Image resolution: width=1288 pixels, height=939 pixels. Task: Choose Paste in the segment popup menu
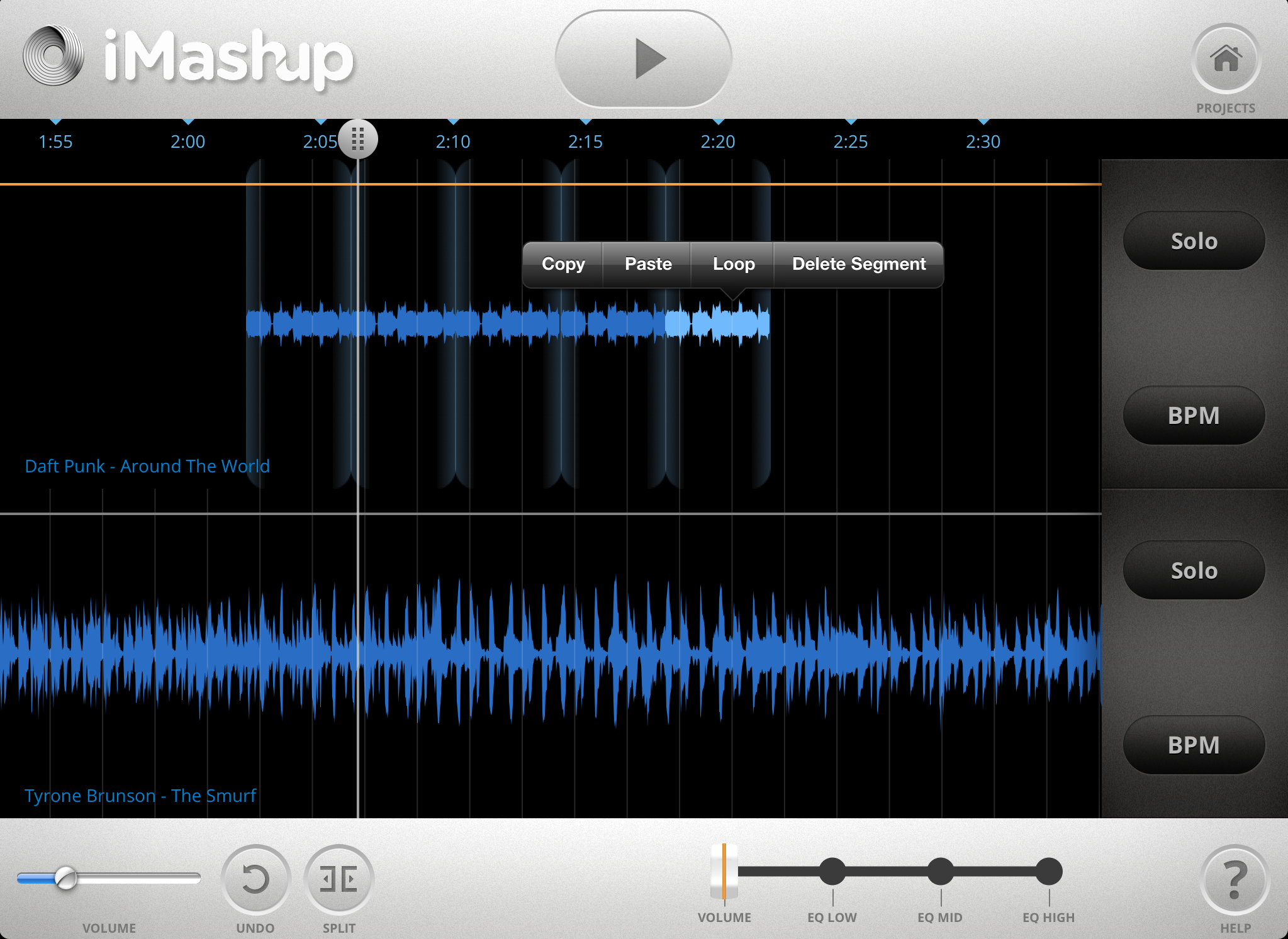pyautogui.click(x=648, y=264)
